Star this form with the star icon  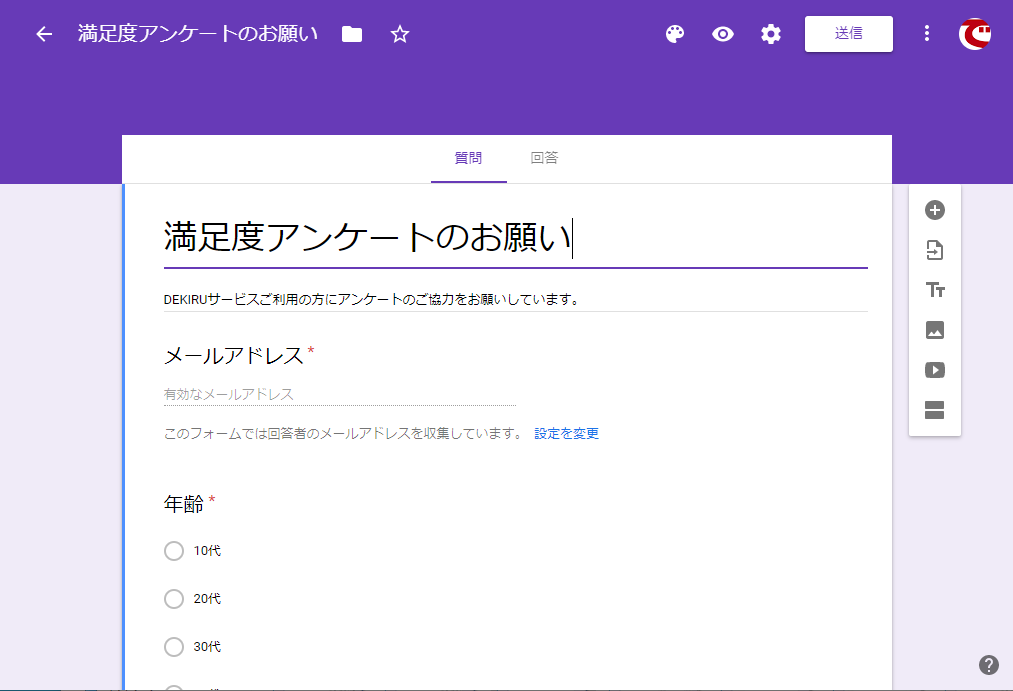coord(400,34)
